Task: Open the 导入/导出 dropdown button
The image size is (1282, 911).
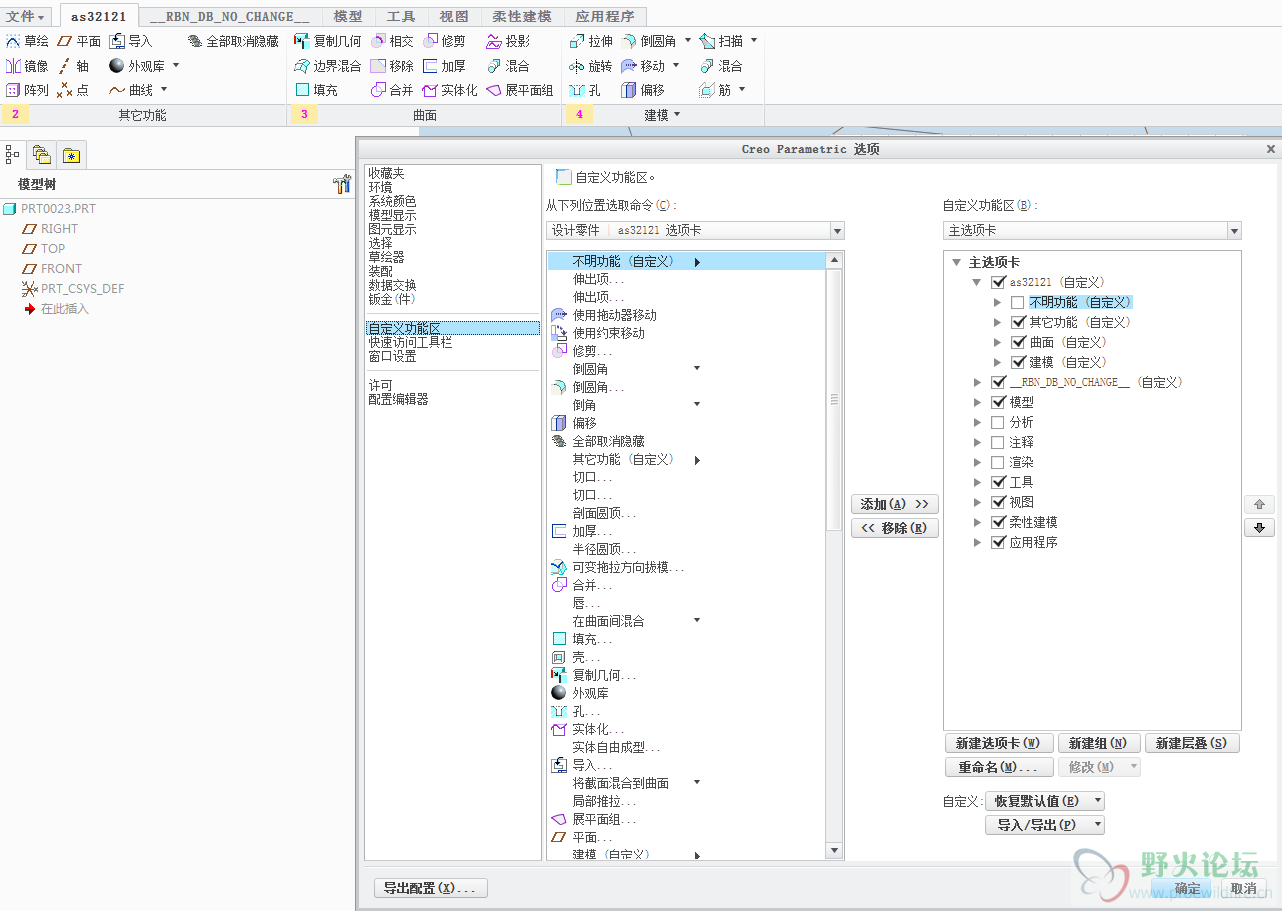Action: 1045,825
